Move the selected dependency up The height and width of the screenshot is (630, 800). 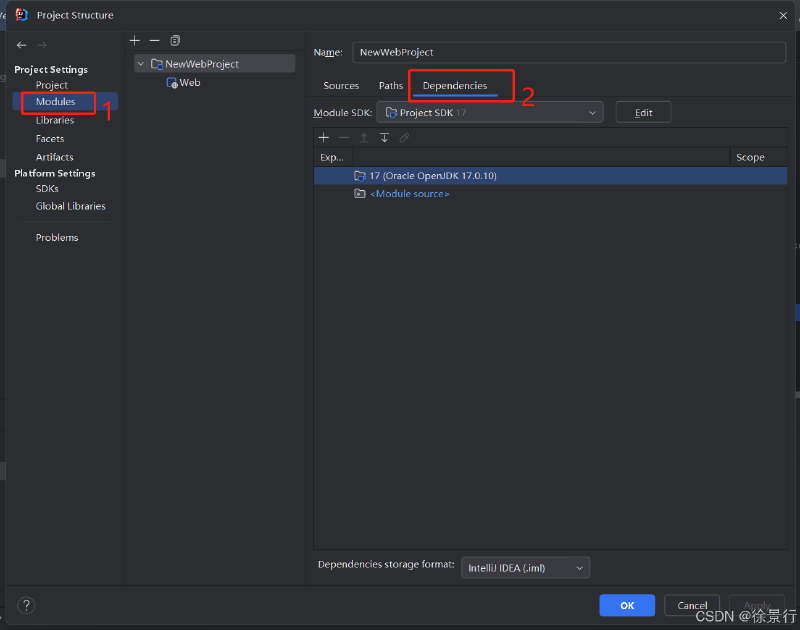[x=364, y=138]
